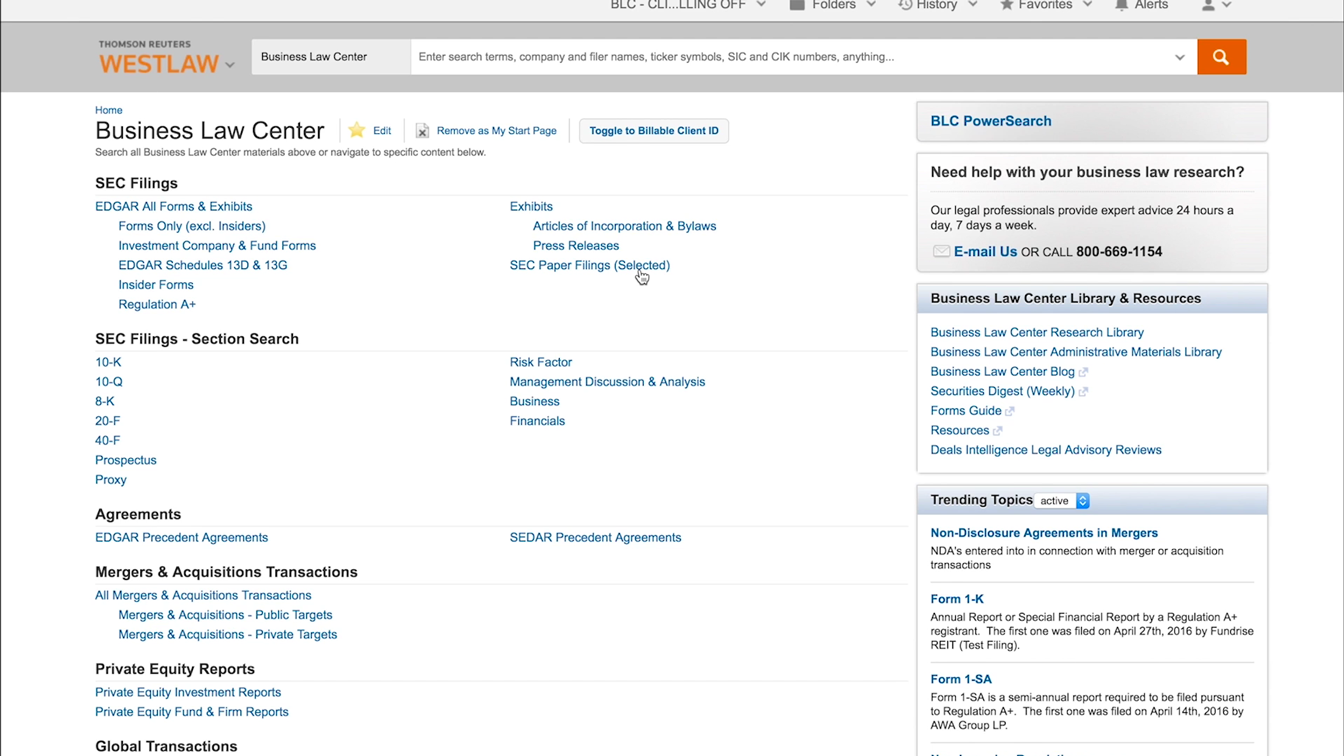Open the user profile icon menu
Viewport: 1344px width, 756px height.
coord(1208,6)
